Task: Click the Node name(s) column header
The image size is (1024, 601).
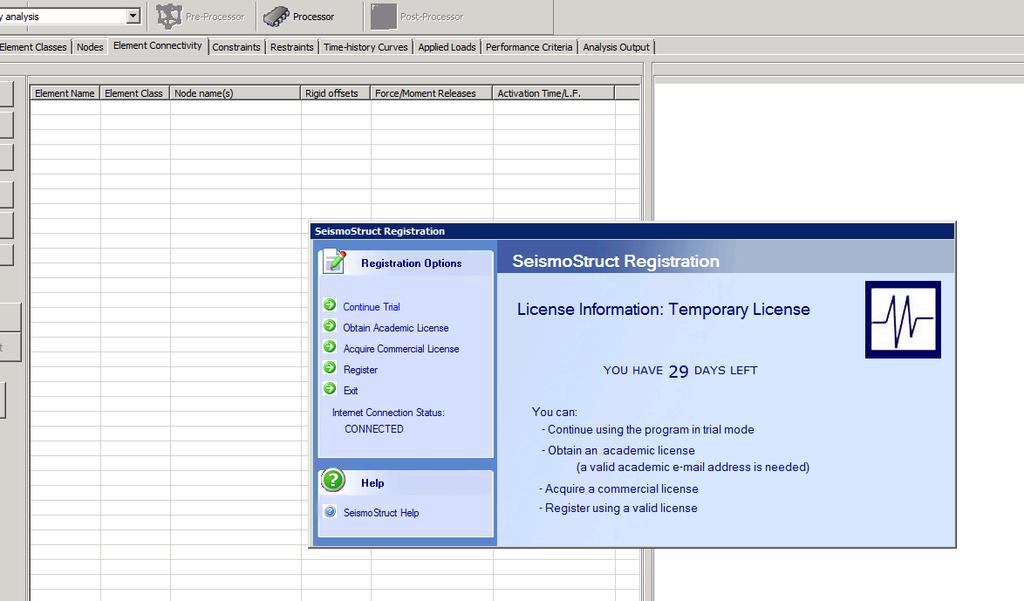Action: tap(235, 93)
